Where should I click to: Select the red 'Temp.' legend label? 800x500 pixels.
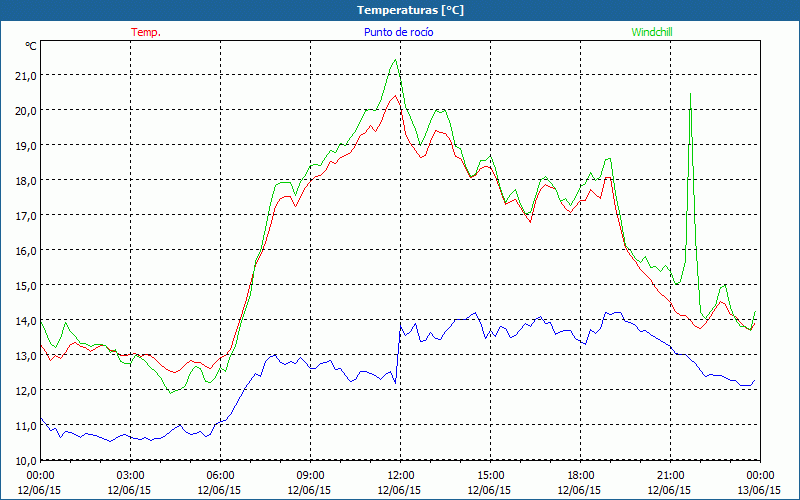pyautogui.click(x=146, y=32)
